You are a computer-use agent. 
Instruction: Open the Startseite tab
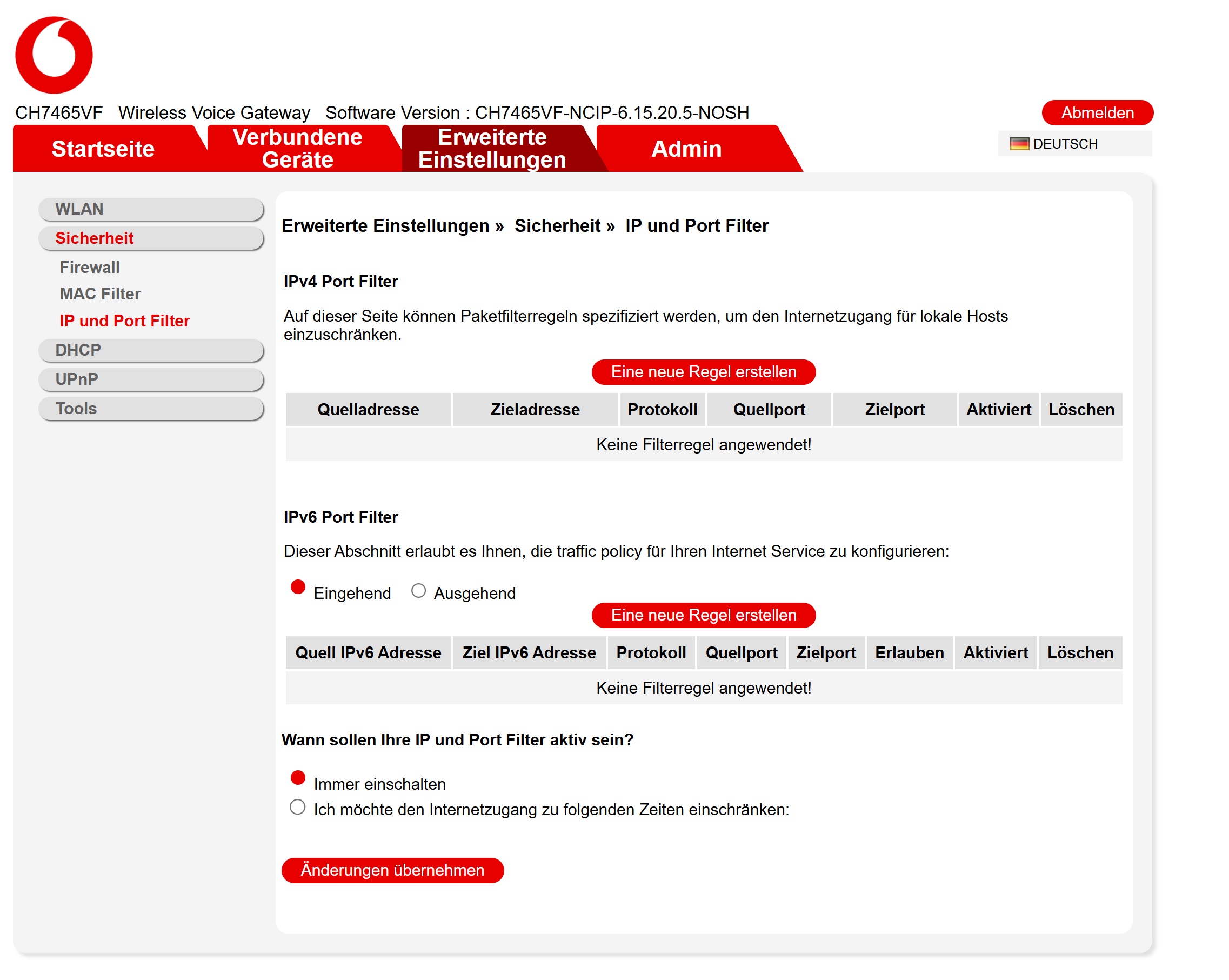103,149
